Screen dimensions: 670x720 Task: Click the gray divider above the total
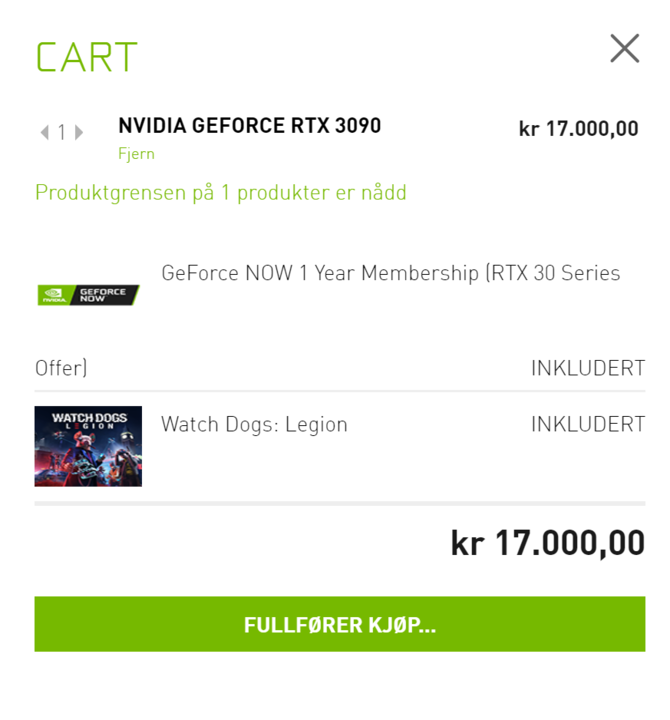340,504
